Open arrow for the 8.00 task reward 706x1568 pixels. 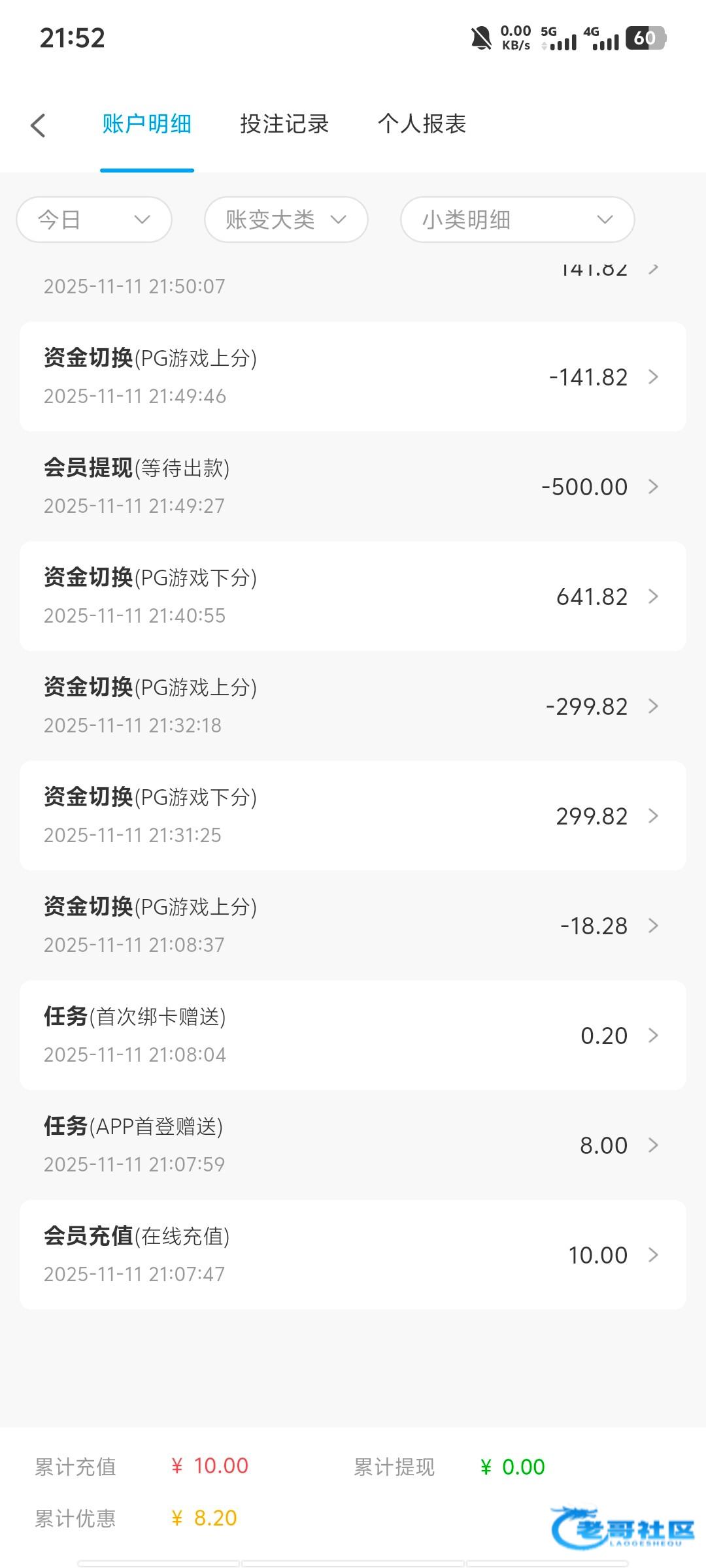pyautogui.click(x=652, y=1145)
